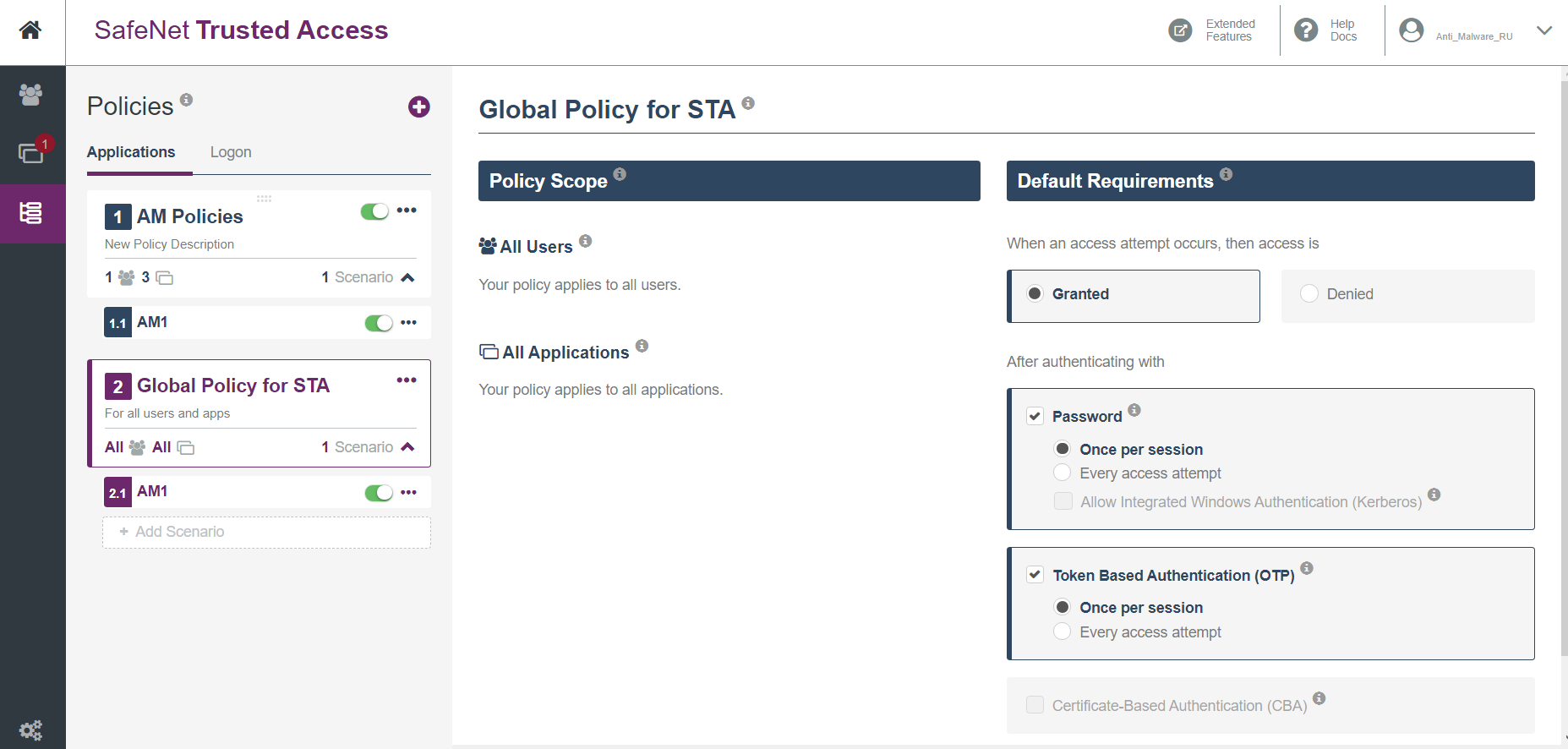
Task: Select the Denied radio option
Action: point(1309,293)
